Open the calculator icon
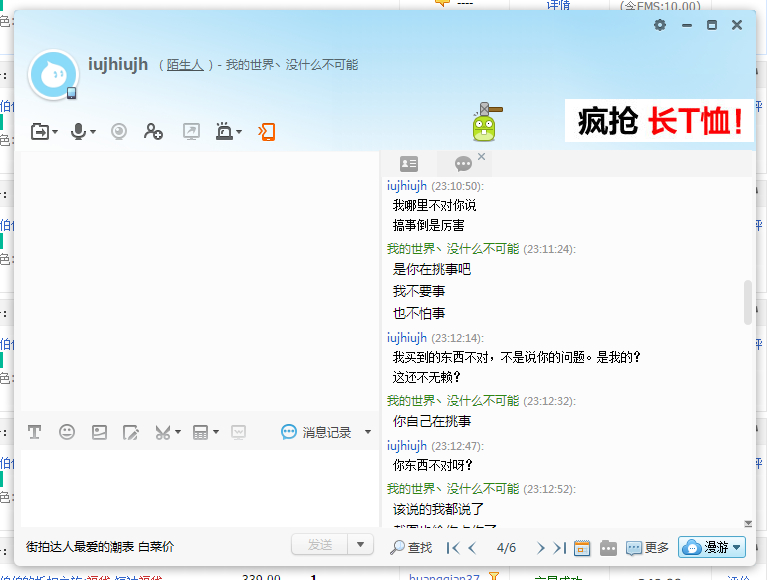Viewport: 770px width, 580px height. 200,432
